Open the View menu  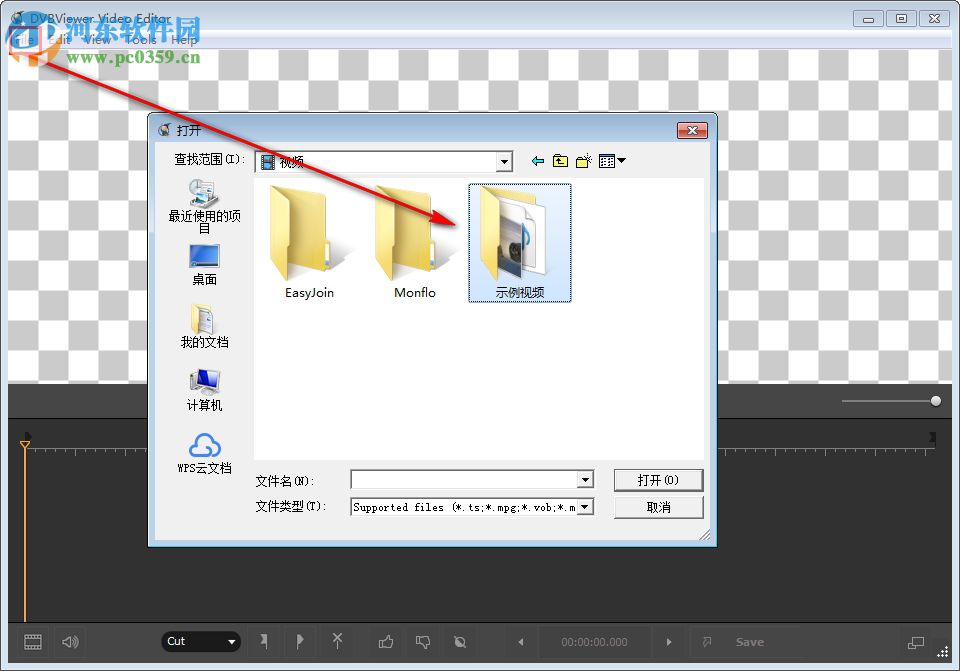[96, 40]
